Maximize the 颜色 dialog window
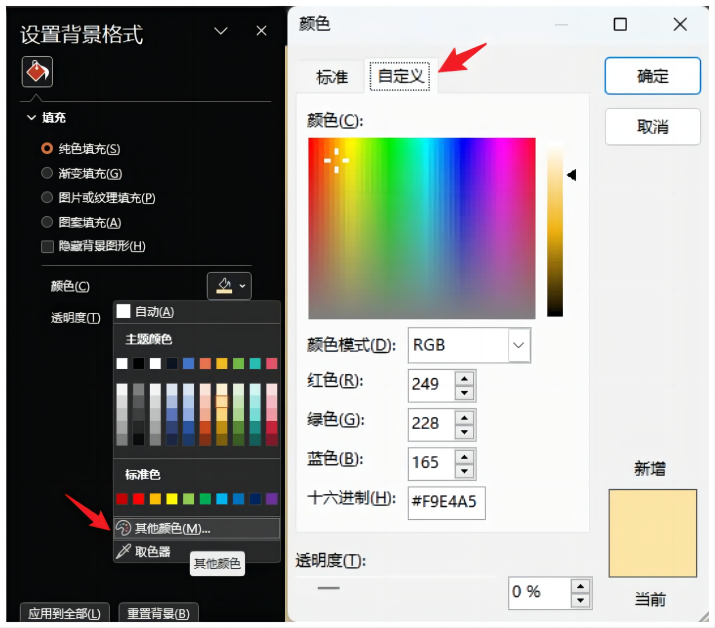The height and width of the screenshot is (628, 715). 620,24
